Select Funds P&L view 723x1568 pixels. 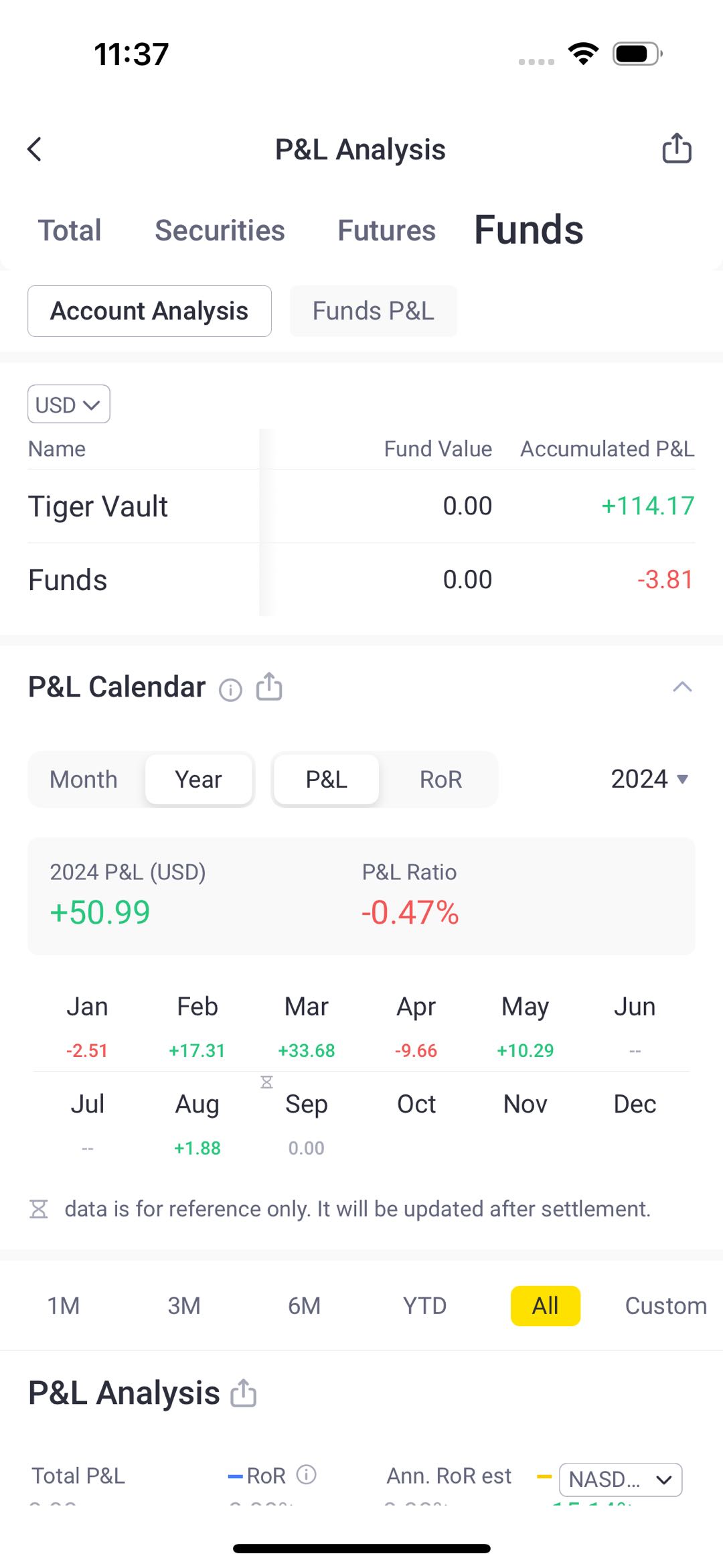[373, 311]
